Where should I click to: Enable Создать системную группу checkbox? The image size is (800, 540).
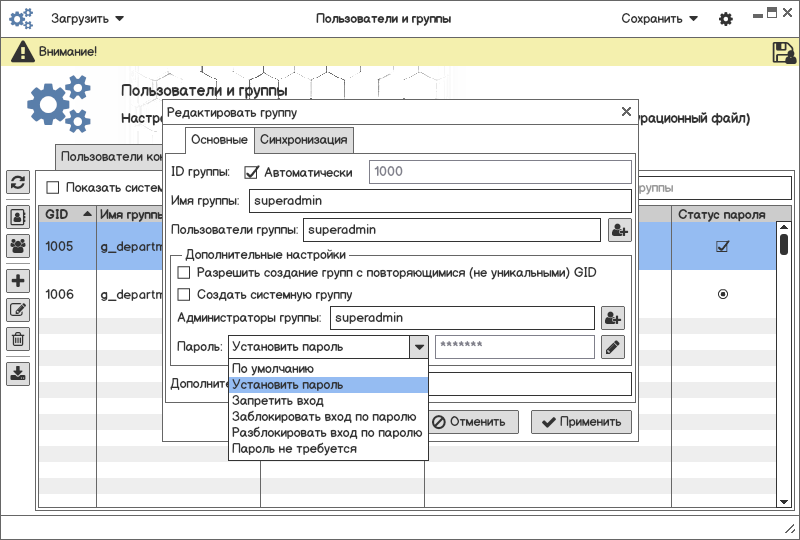[184, 294]
